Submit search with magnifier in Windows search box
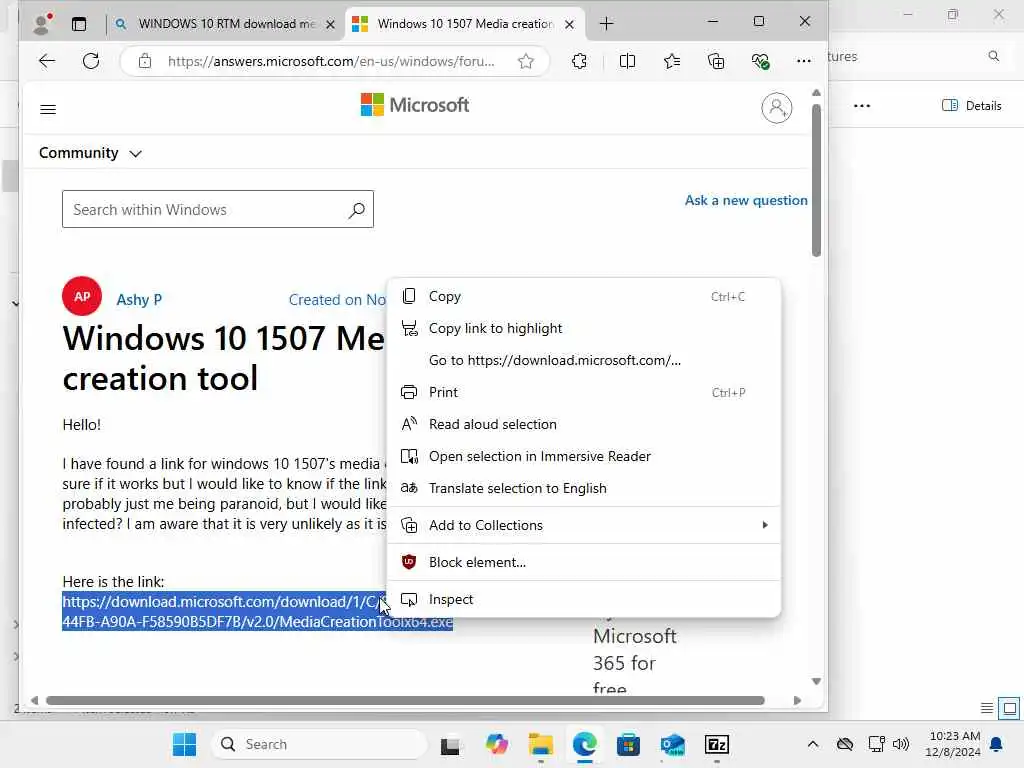1024x768 pixels. 357,210
